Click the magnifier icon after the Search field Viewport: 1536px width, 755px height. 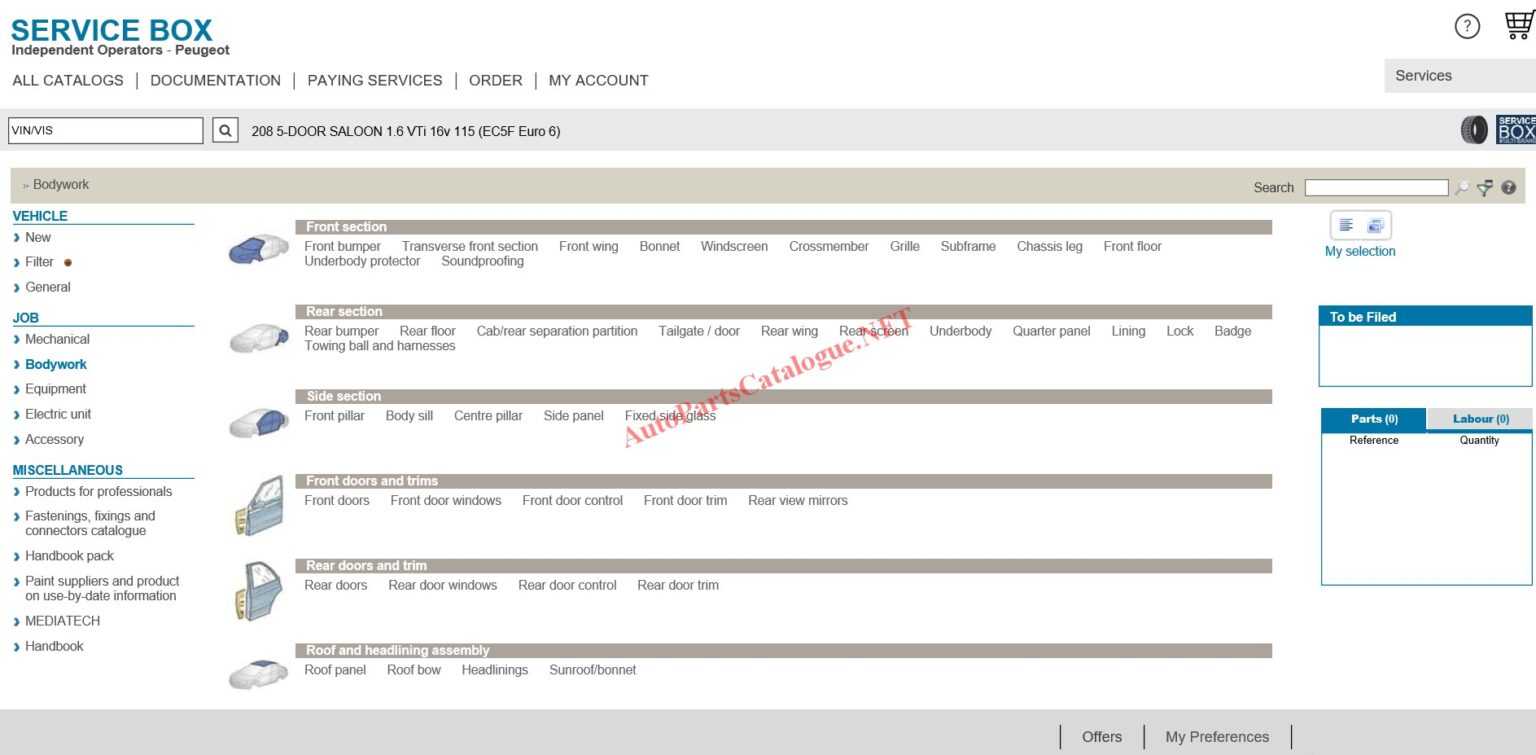click(1461, 187)
